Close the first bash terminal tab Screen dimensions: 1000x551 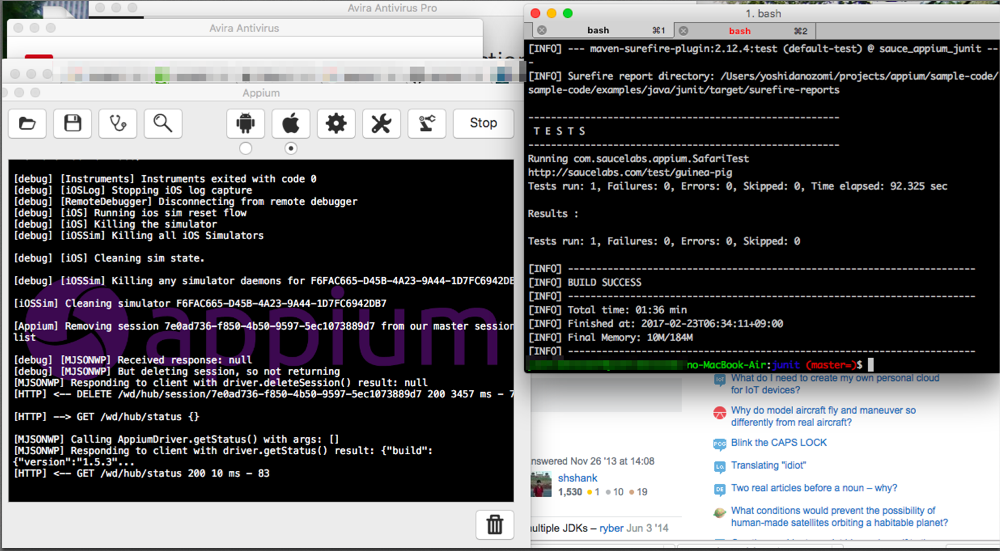point(541,31)
